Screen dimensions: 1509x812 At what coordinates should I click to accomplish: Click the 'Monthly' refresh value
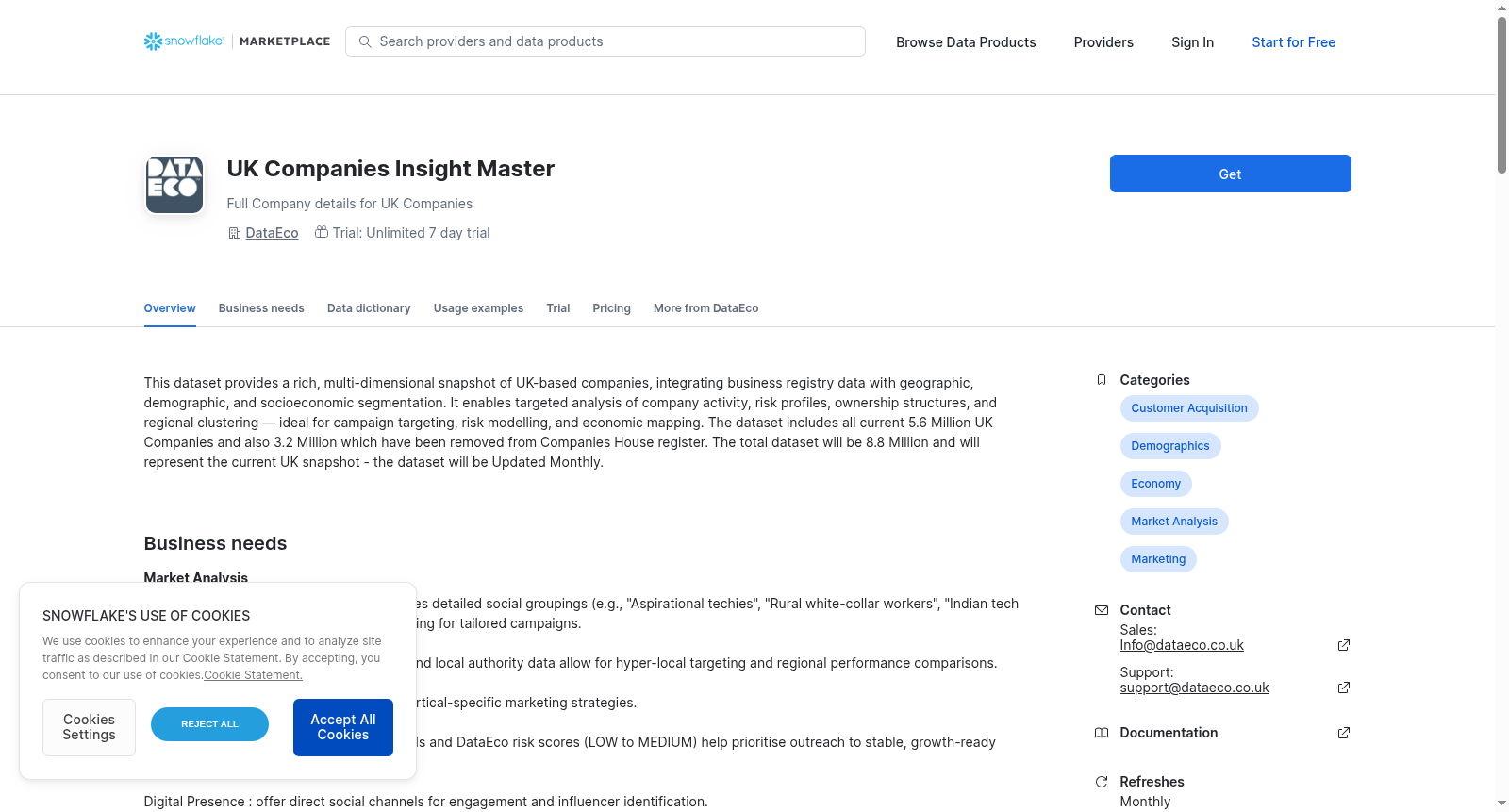1145,802
